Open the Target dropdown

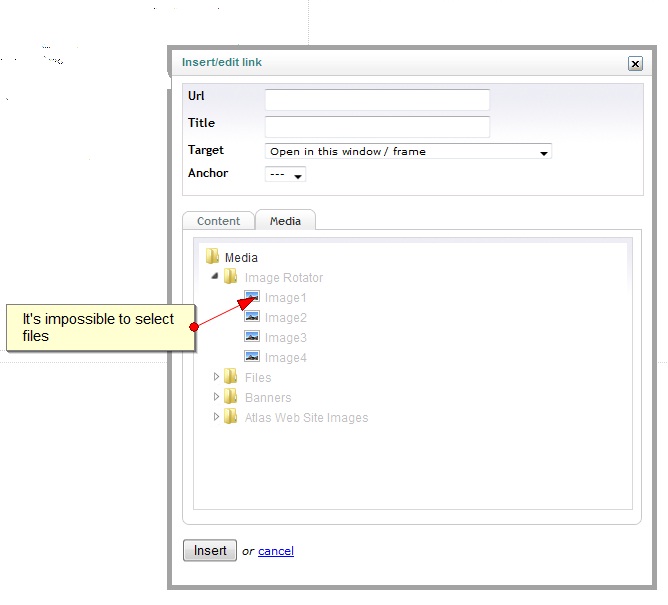(408, 152)
